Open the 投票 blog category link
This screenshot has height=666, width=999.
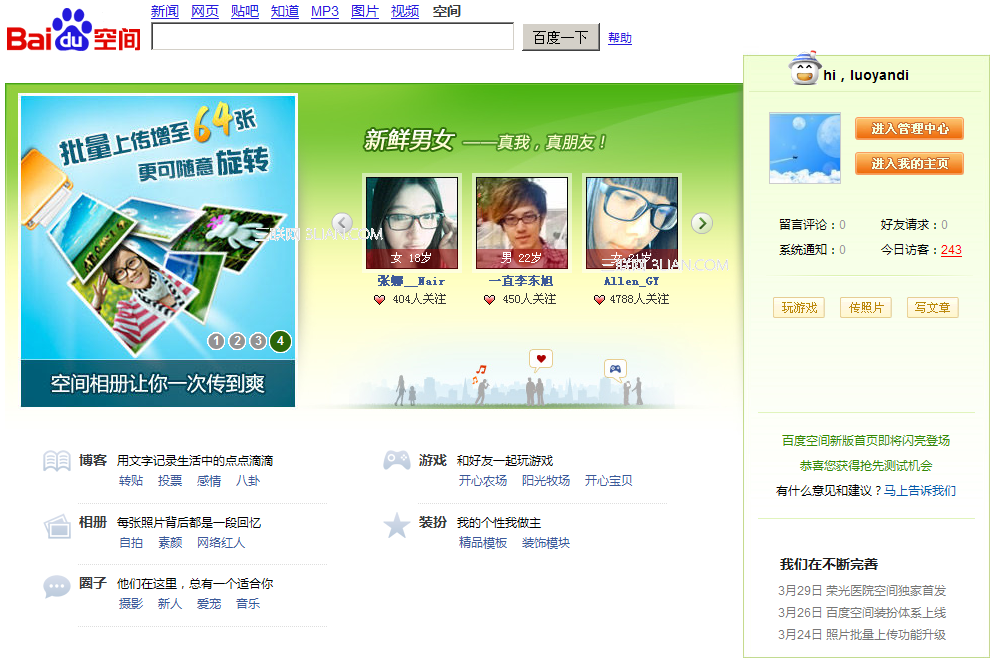pyautogui.click(x=169, y=481)
